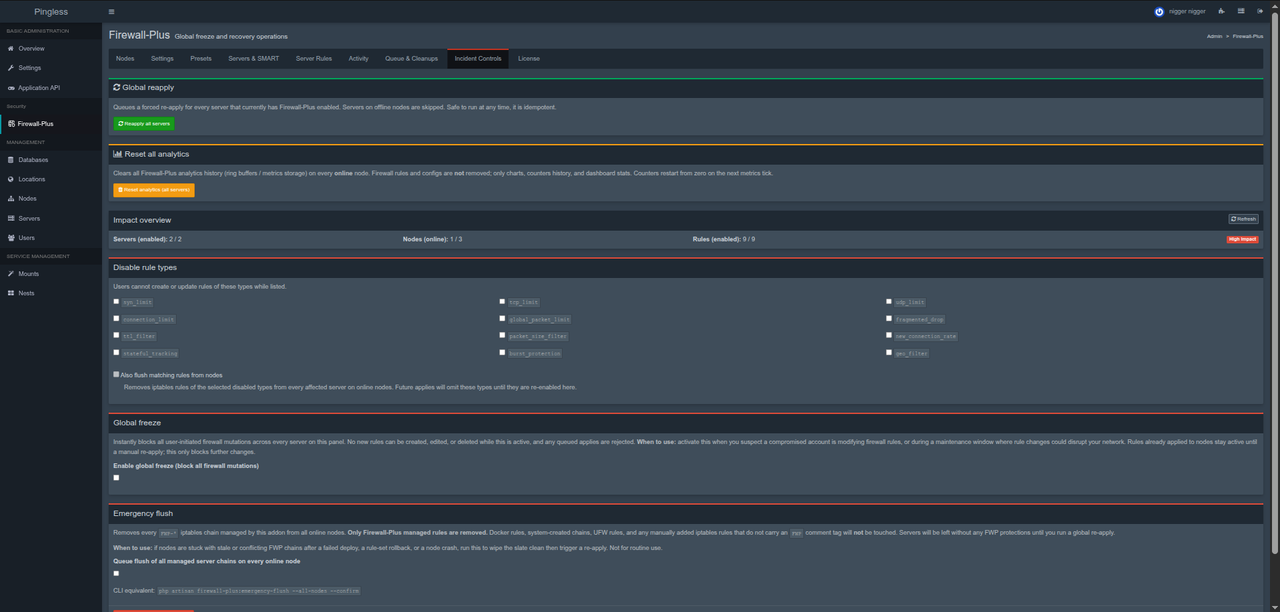The image size is (1280, 612).
Task: Open the Servers & SMART tab
Action: [x=254, y=58]
